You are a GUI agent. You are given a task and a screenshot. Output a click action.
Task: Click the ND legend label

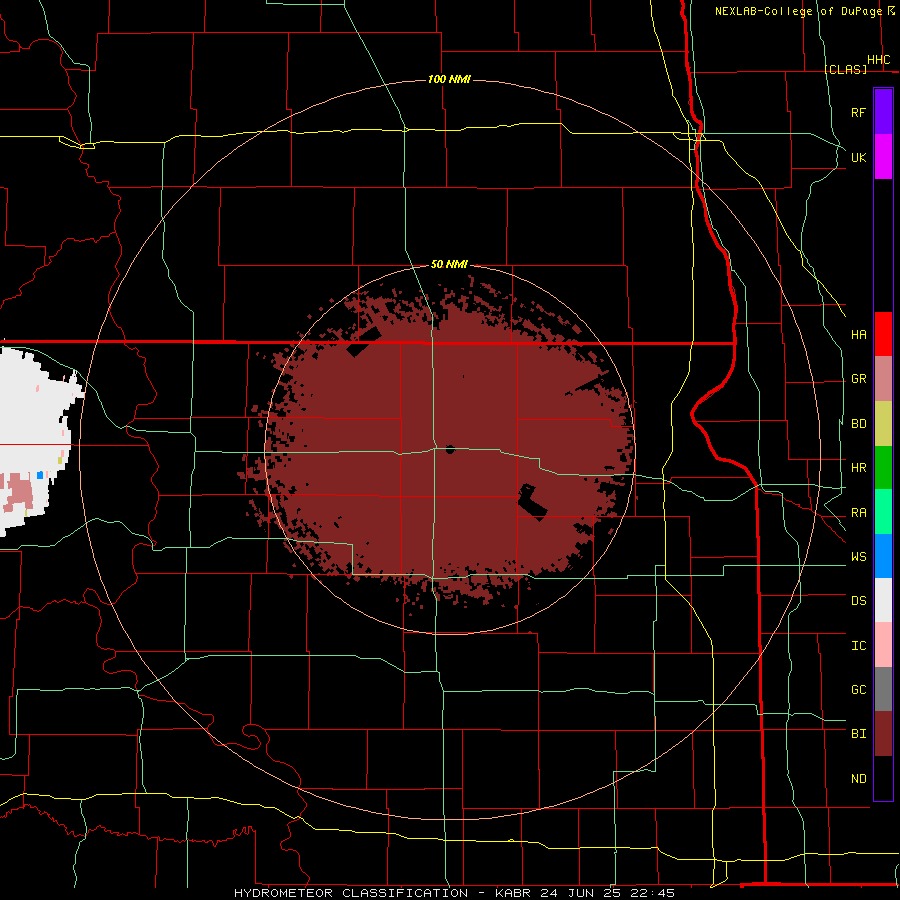(858, 779)
